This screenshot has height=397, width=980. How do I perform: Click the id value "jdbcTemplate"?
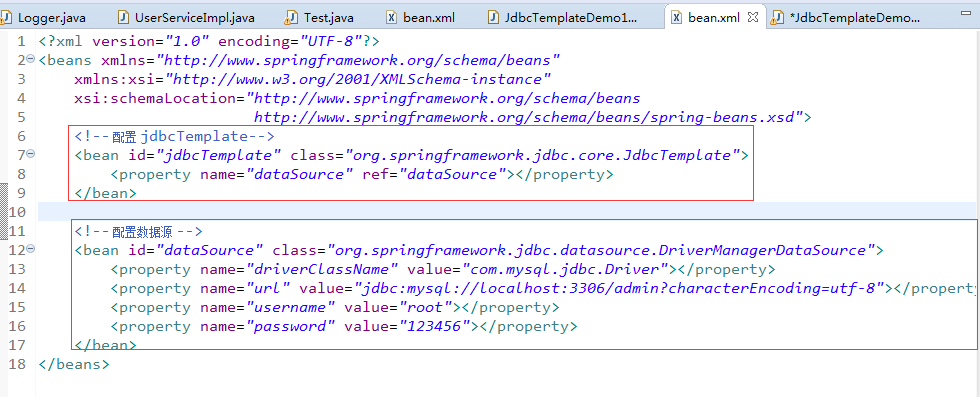(219, 155)
